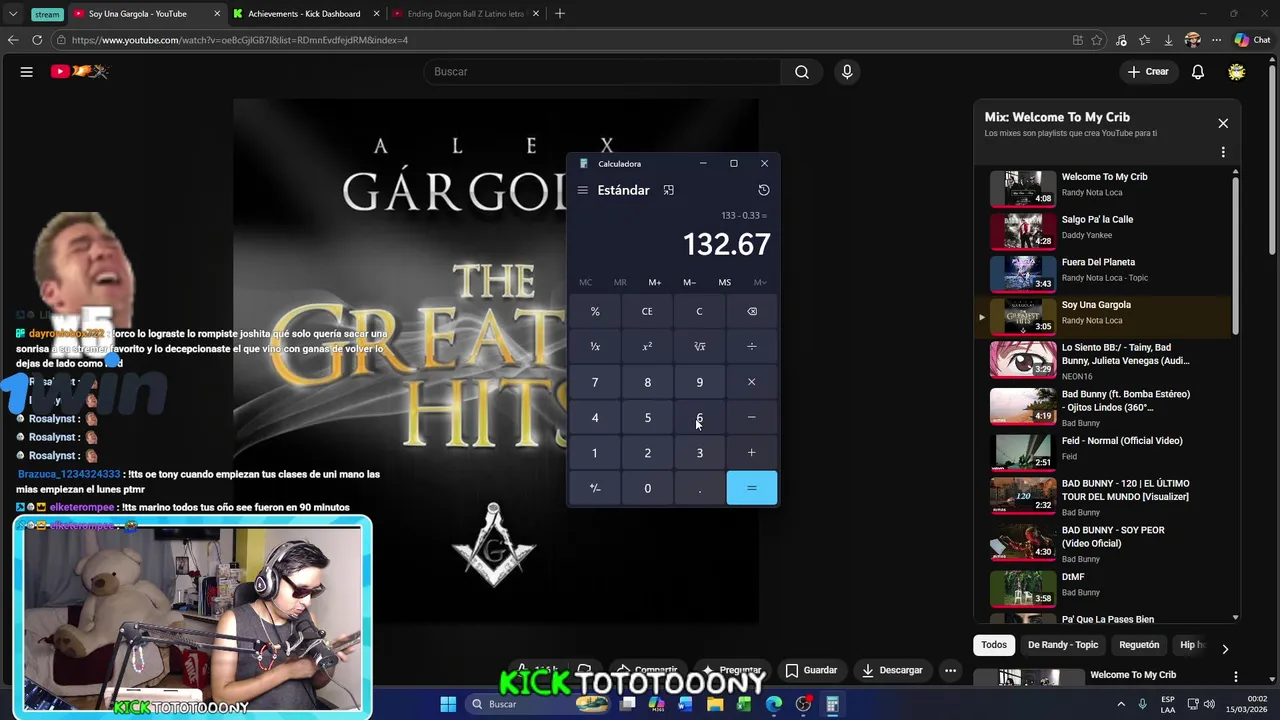The height and width of the screenshot is (720, 1280).
Task: Switch to Achievements - Kick Dashboard tab
Action: [304, 14]
